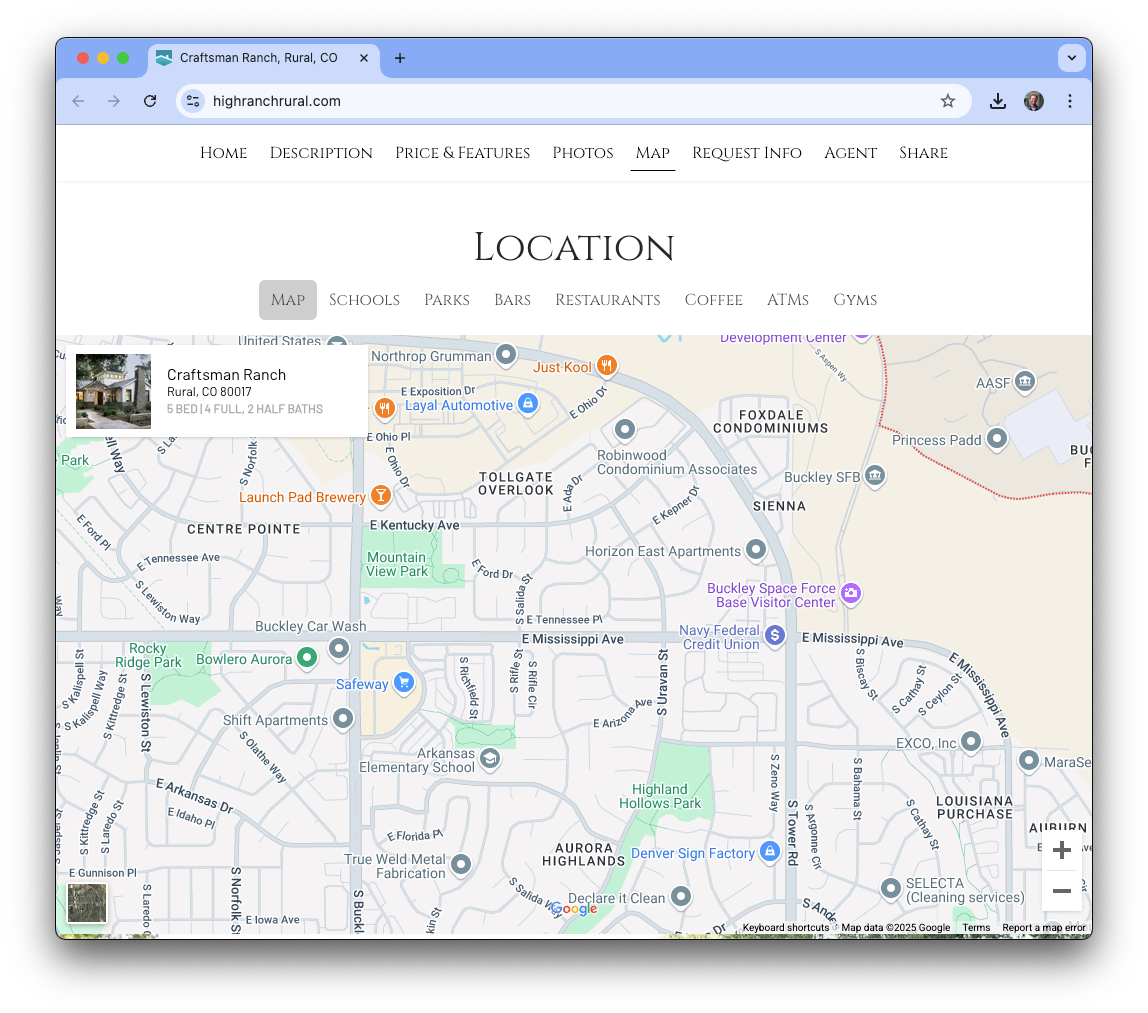Select the Parks location tab
Screen dimensions: 1148x1013
click(x=447, y=300)
